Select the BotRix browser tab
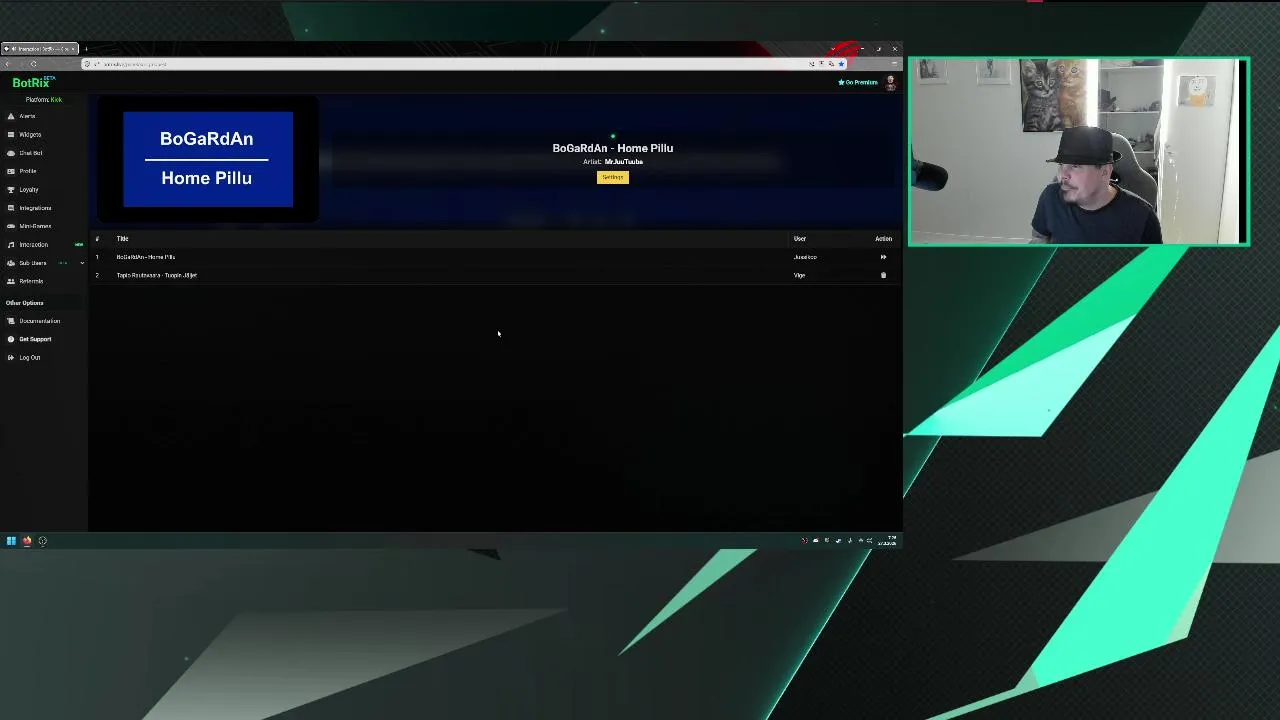This screenshot has height=720, width=1280. click(39, 49)
